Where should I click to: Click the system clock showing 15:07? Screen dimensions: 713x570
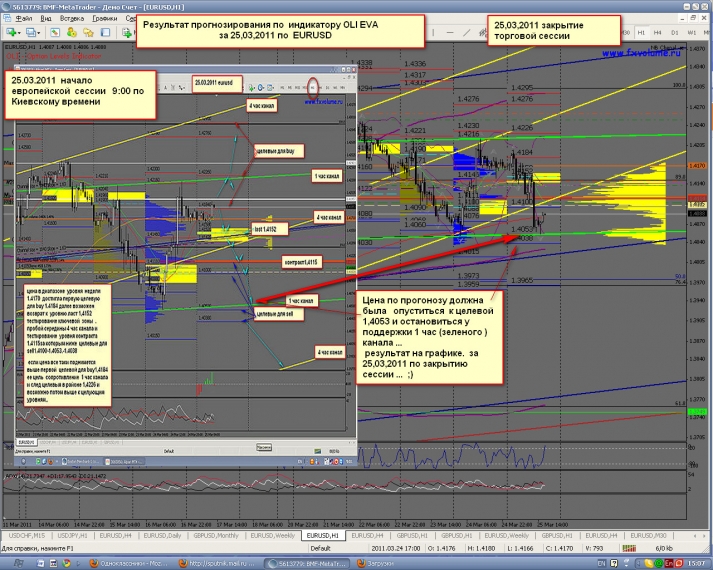(x=698, y=564)
